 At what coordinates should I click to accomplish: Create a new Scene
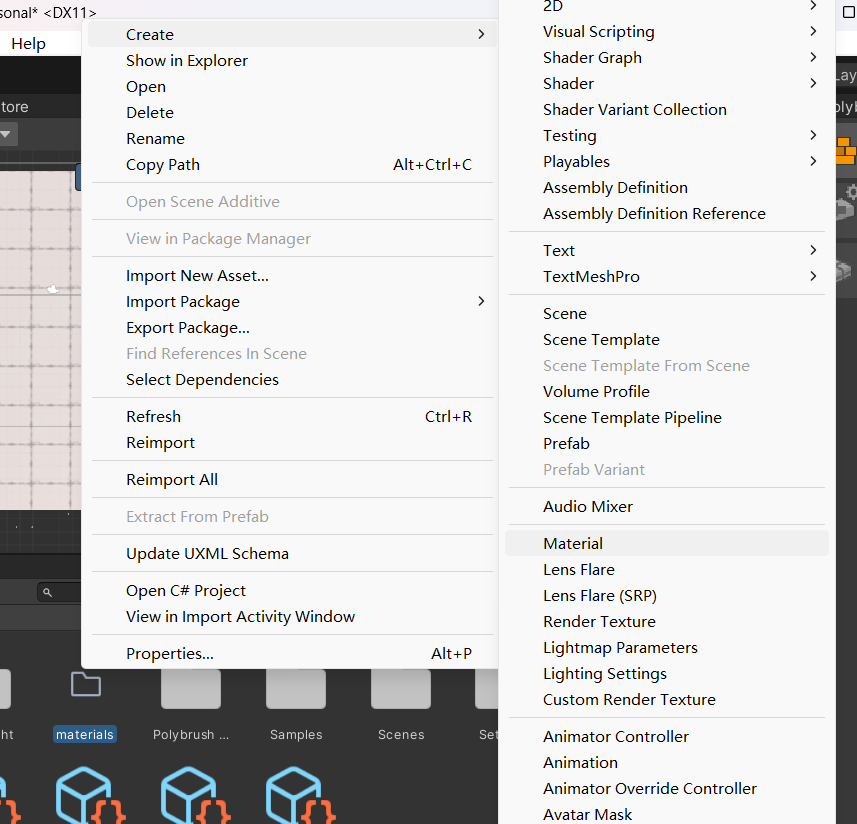click(x=667, y=314)
